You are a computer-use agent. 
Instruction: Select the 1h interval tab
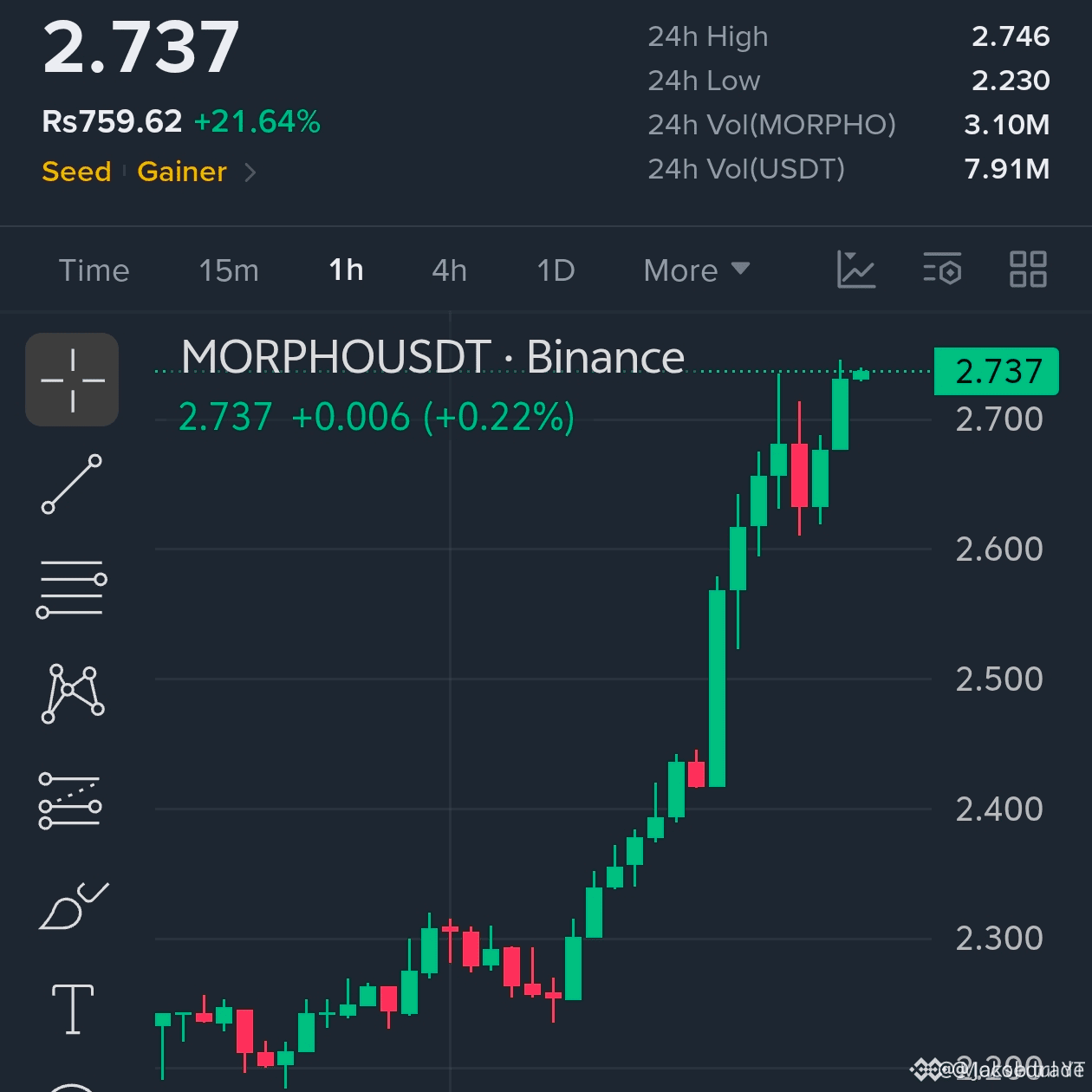pyautogui.click(x=346, y=270)
